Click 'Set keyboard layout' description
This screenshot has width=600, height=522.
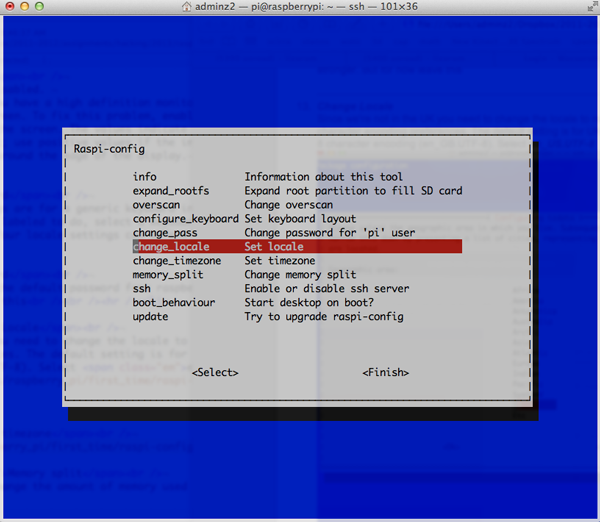pyautogui.click(x=300, y=219)
